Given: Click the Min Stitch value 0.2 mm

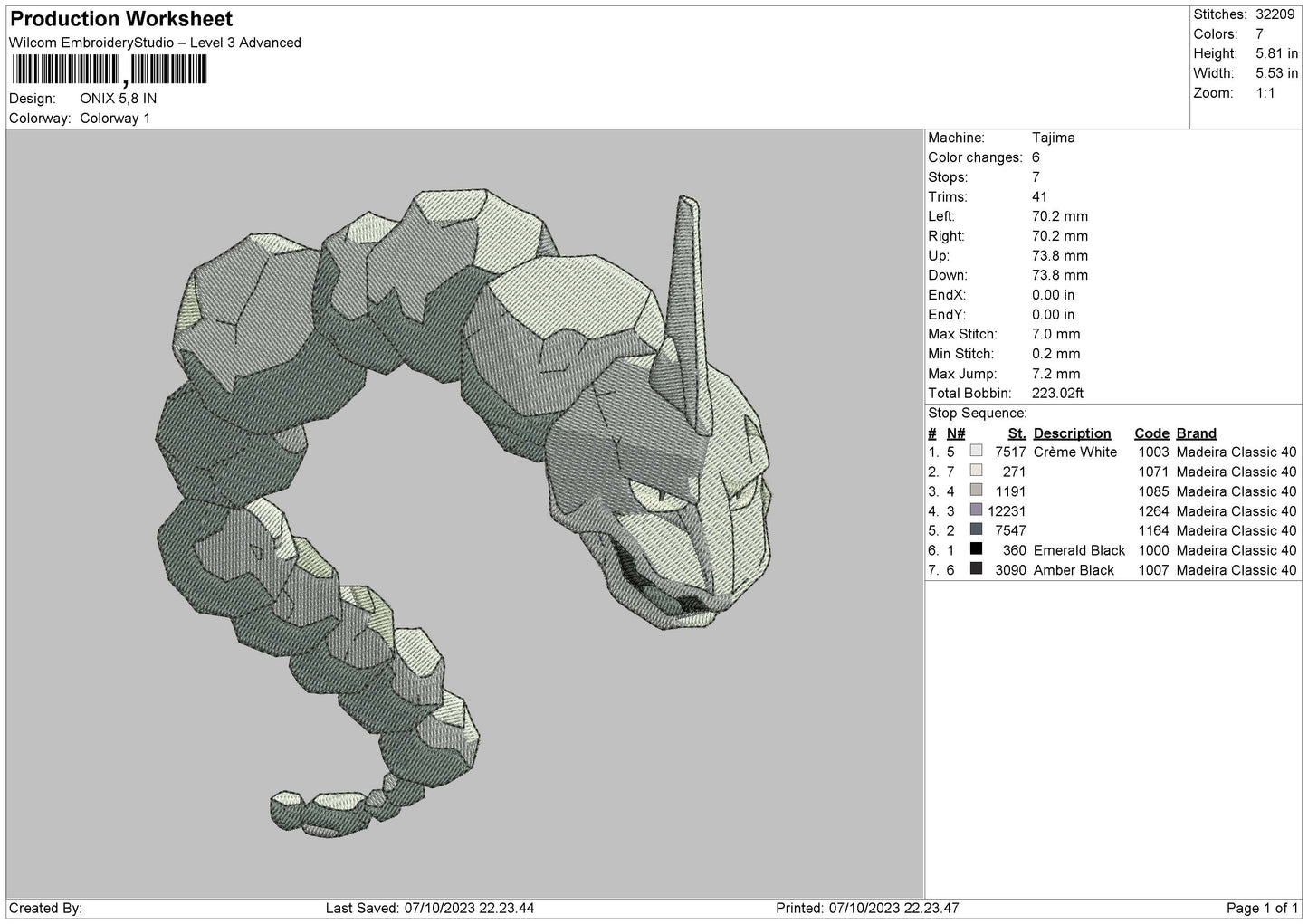Looking at the screenshot, I should [x=1056, y=354].
